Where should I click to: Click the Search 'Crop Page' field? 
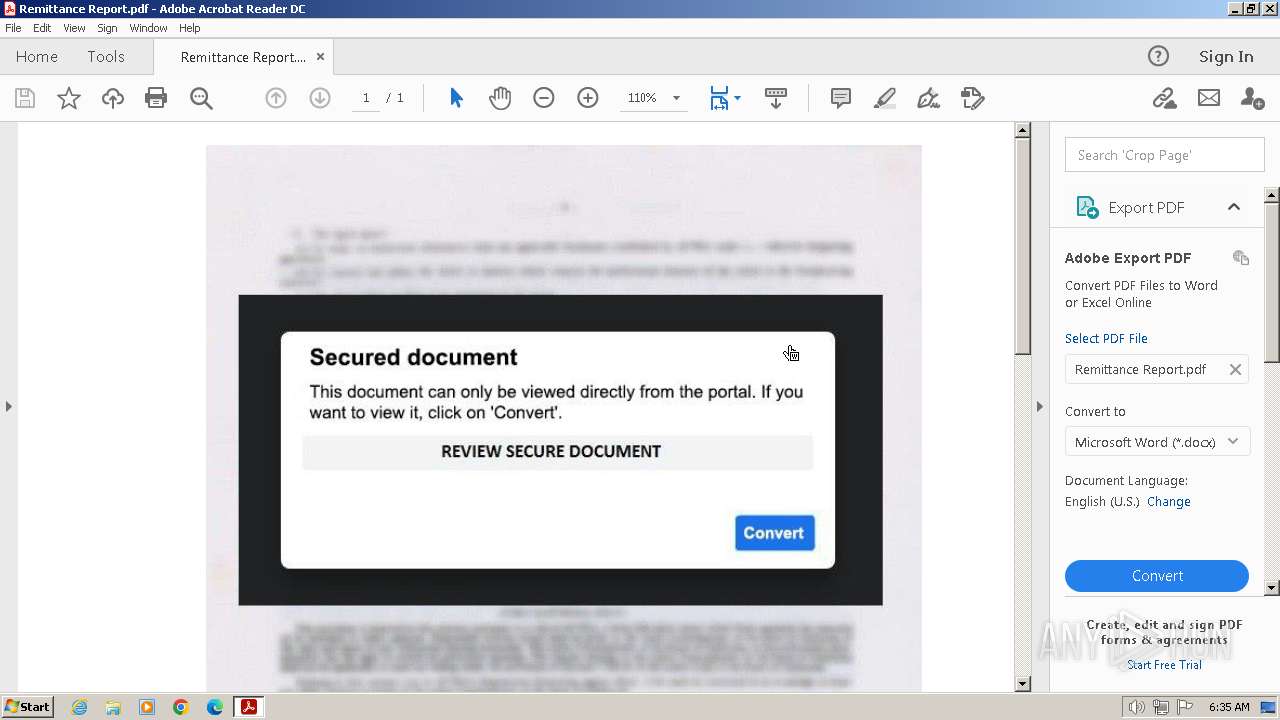[1165, 155]
